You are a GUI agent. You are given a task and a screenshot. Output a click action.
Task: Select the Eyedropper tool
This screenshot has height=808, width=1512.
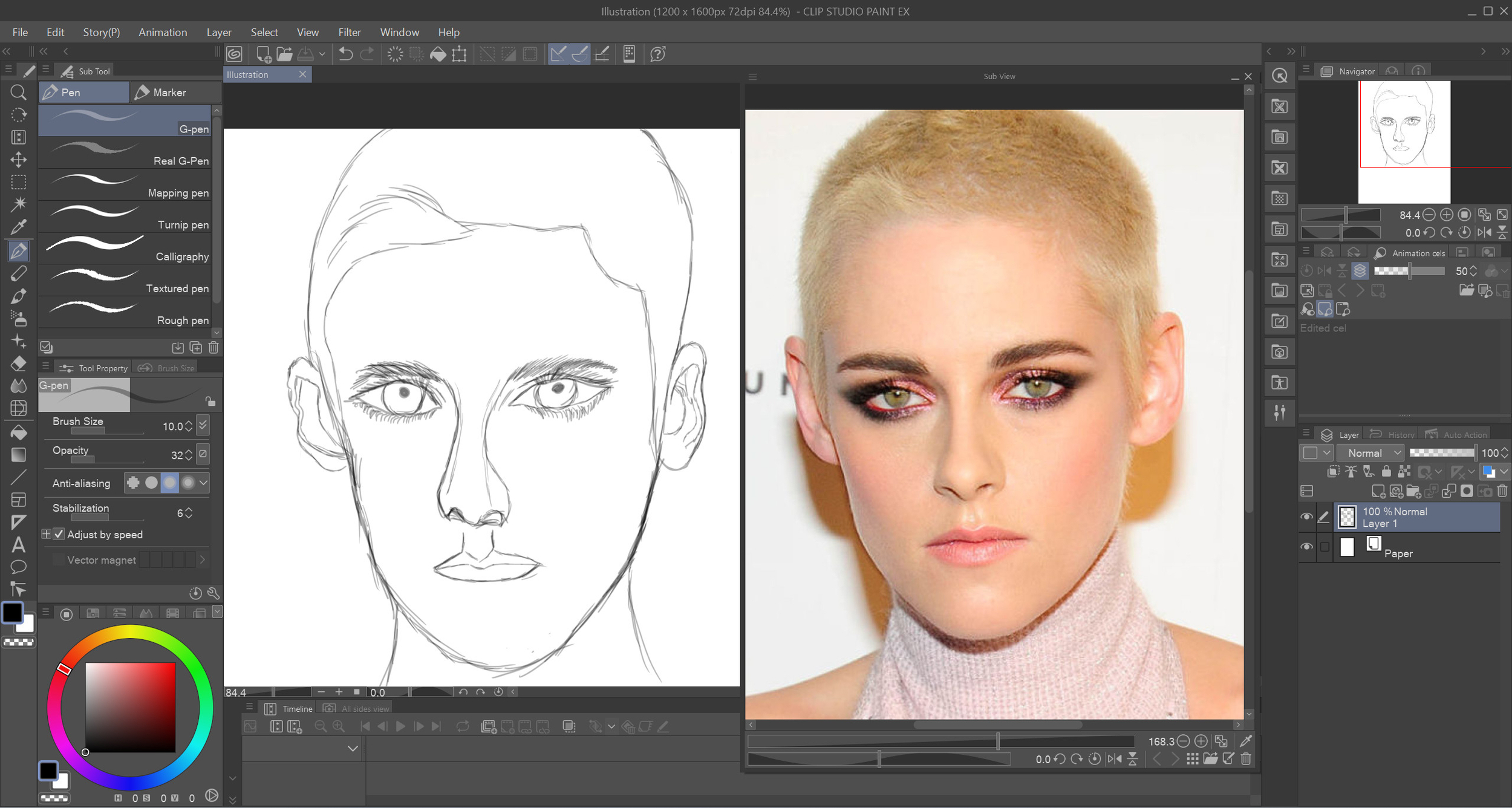pos(18,227)
